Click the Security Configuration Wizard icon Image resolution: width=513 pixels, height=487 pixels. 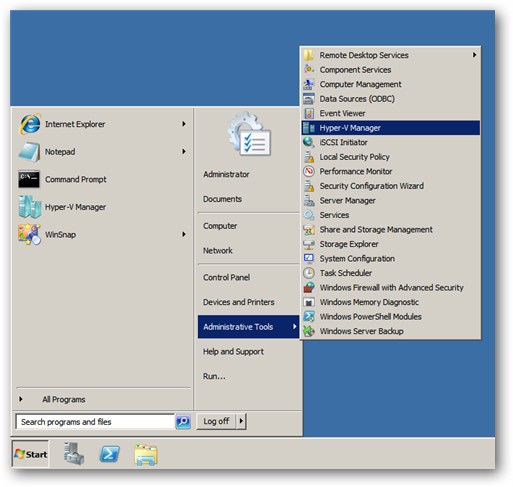[x=309, y=186]
